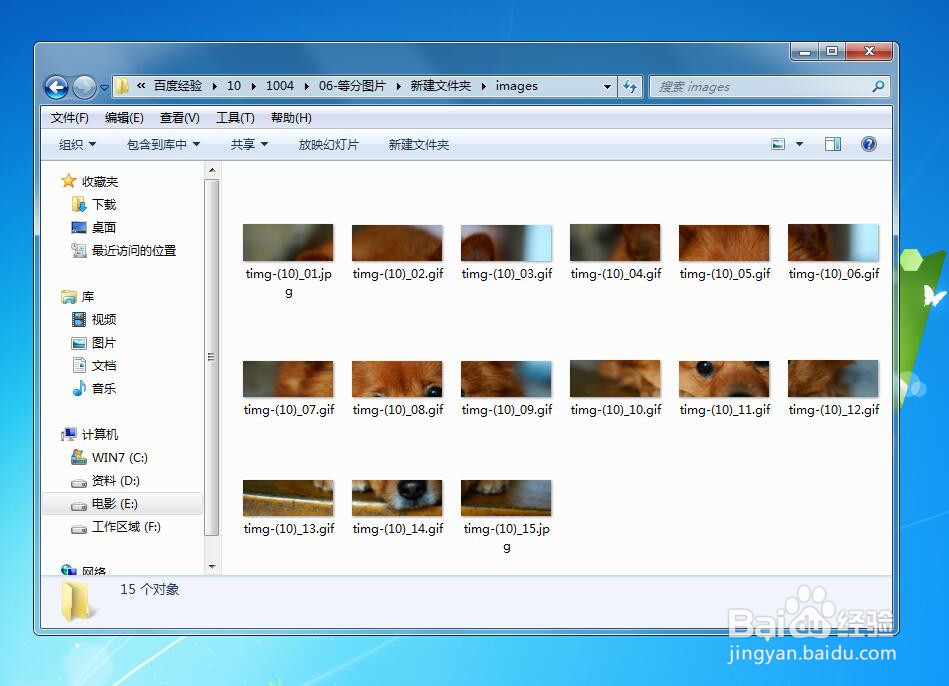Click 百度经验 in the address breadcrumb
The width and height of the screenshot is (949, 686).
[x=177, y=86]
